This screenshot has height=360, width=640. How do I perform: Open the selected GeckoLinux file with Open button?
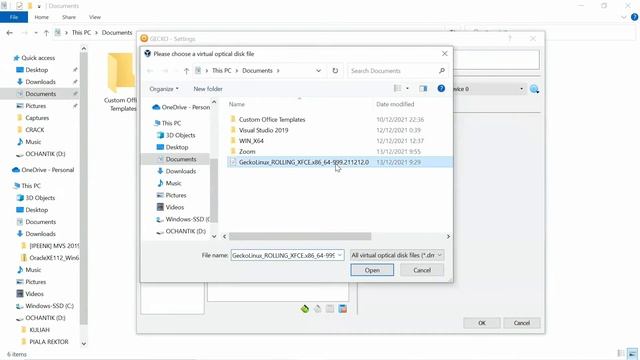pos(372,270)
